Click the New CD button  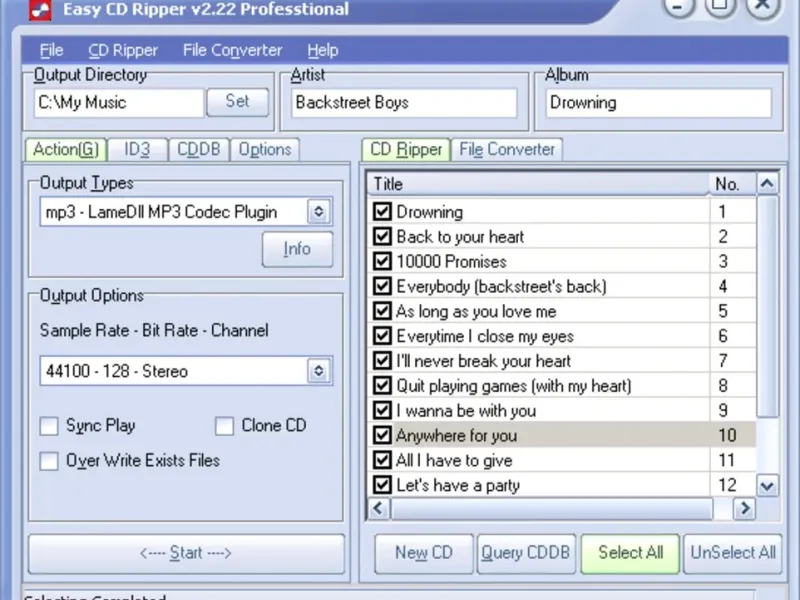coord(423,553)
